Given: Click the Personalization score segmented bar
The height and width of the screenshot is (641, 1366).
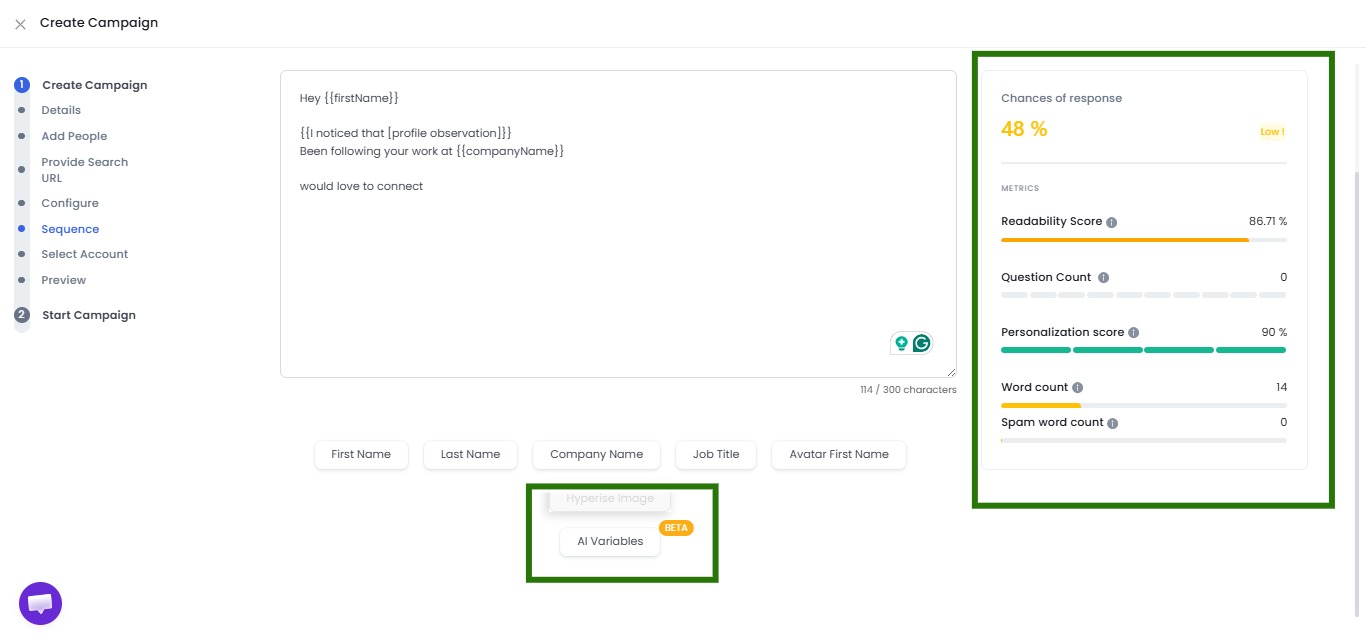Looking at the screenshot, I should (x=1144, y=350).
